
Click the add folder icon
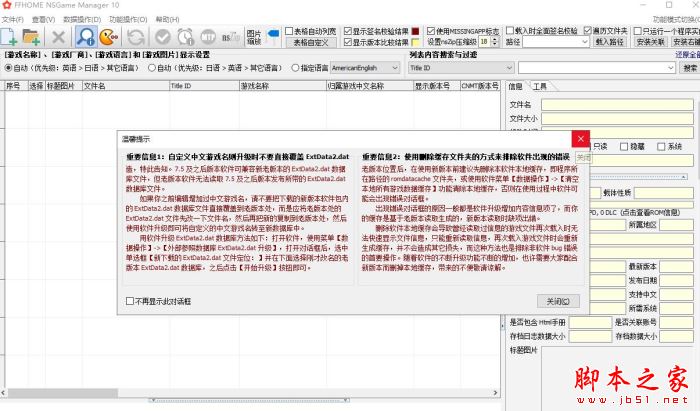(x=31, y=37)
